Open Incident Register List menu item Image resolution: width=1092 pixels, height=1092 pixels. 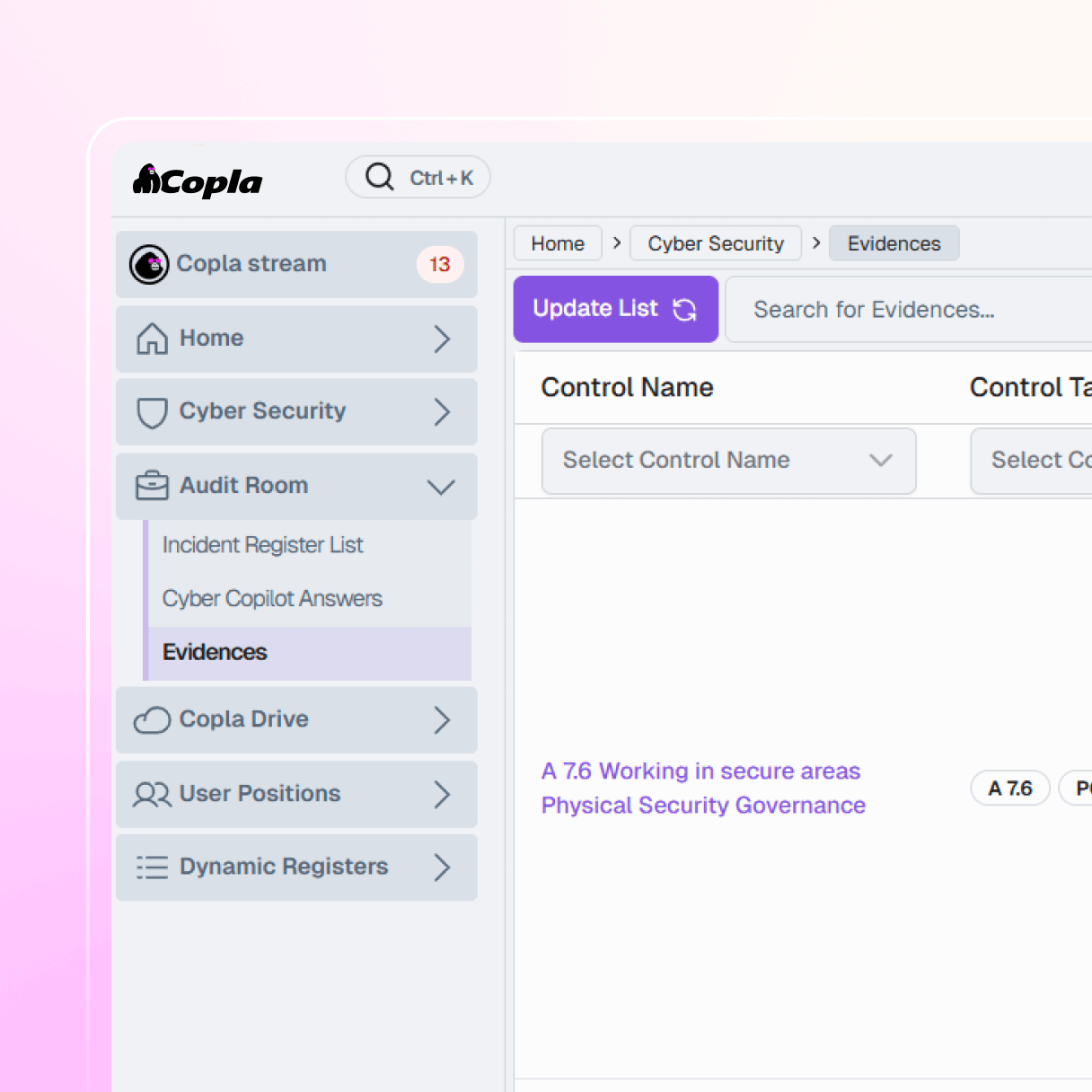[262, 545]
